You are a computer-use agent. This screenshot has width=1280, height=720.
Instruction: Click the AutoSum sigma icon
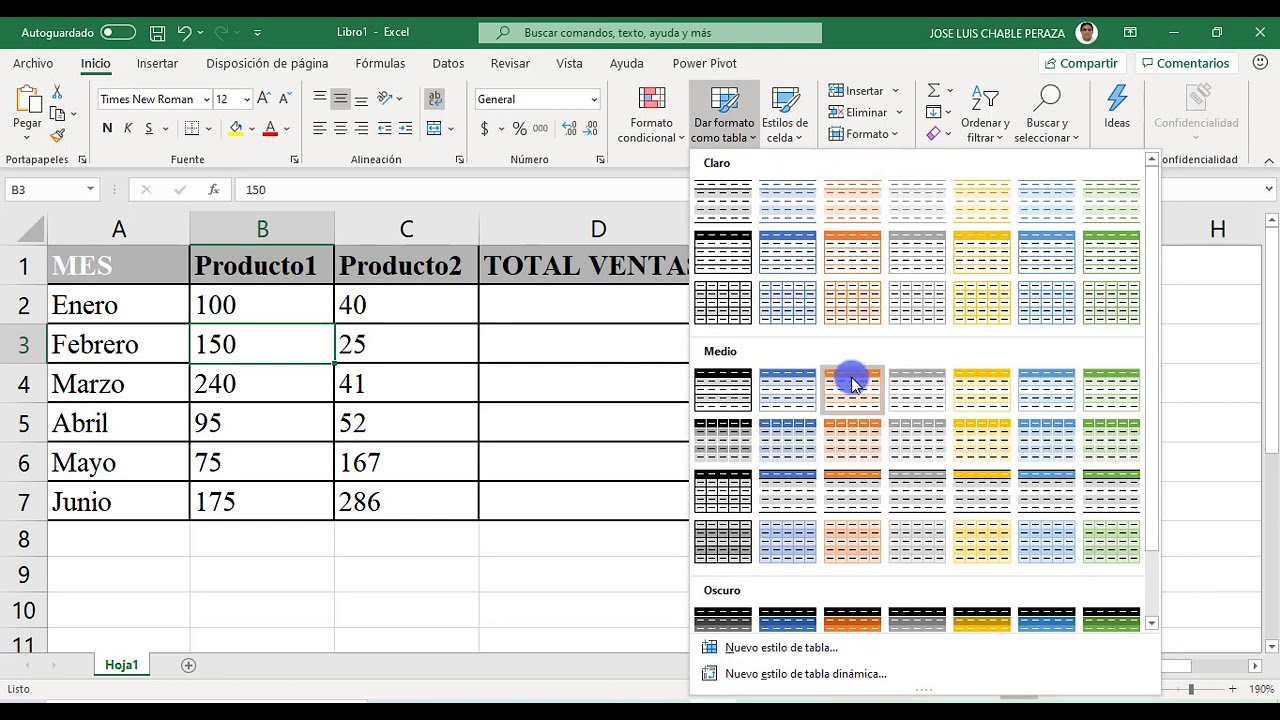click(x=933, y=91)
